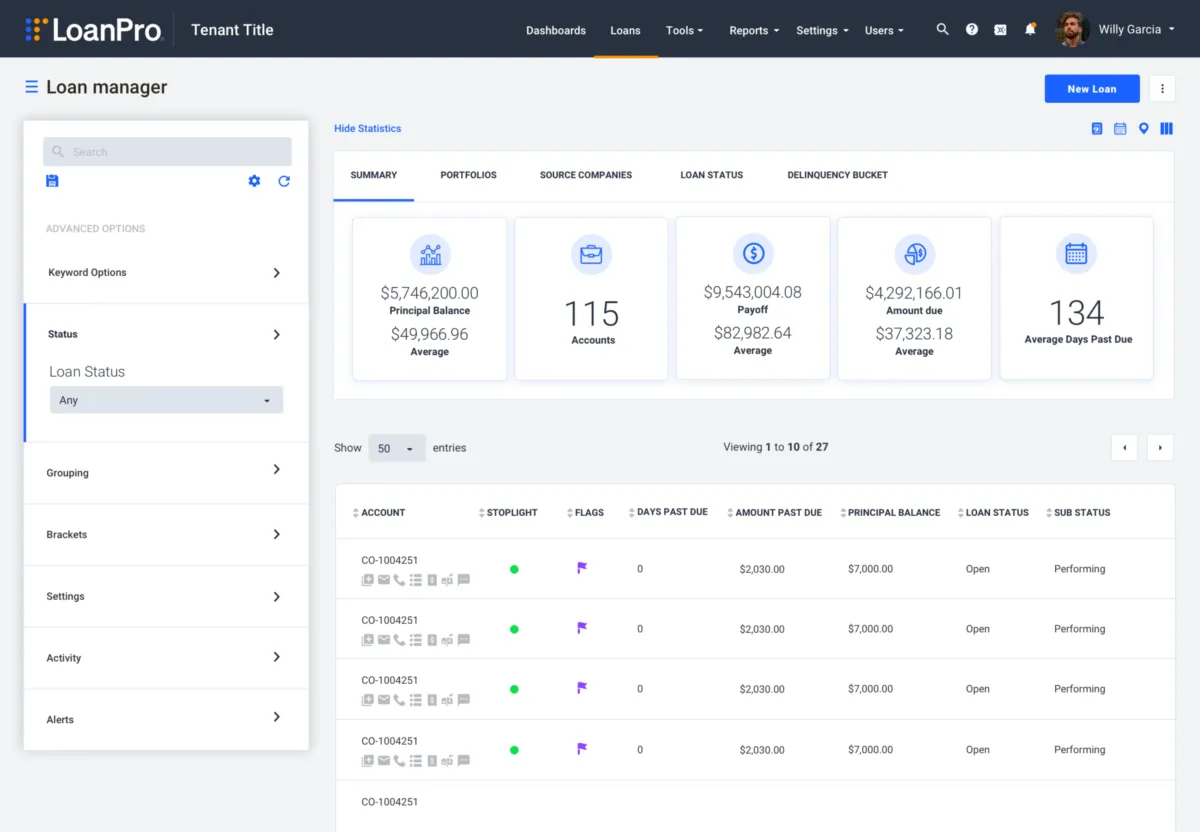
Task: Toggle the sidebar with the hamburger menu icon
Action: click(x=32, y=87)
